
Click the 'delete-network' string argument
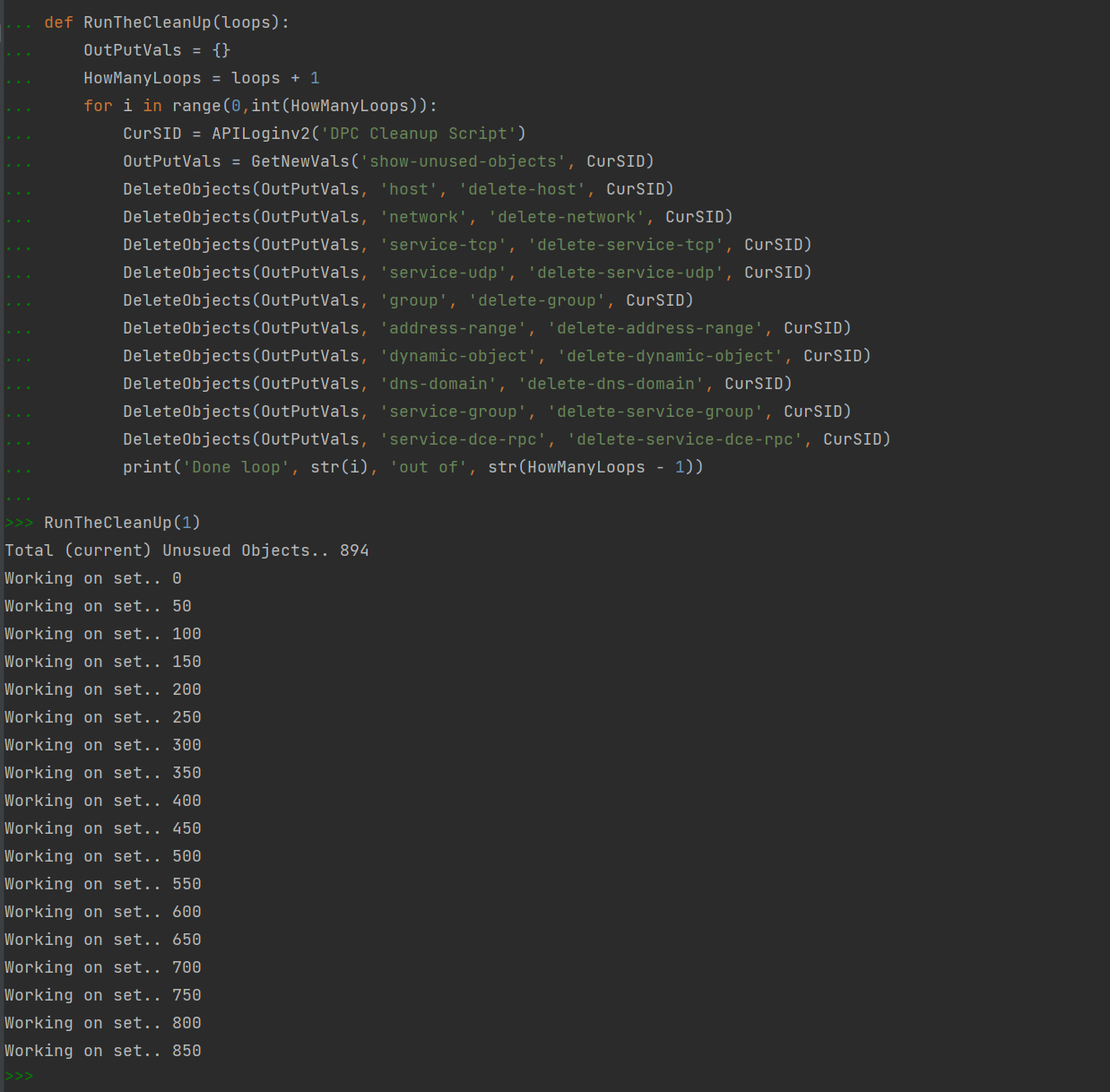(567, 217)
